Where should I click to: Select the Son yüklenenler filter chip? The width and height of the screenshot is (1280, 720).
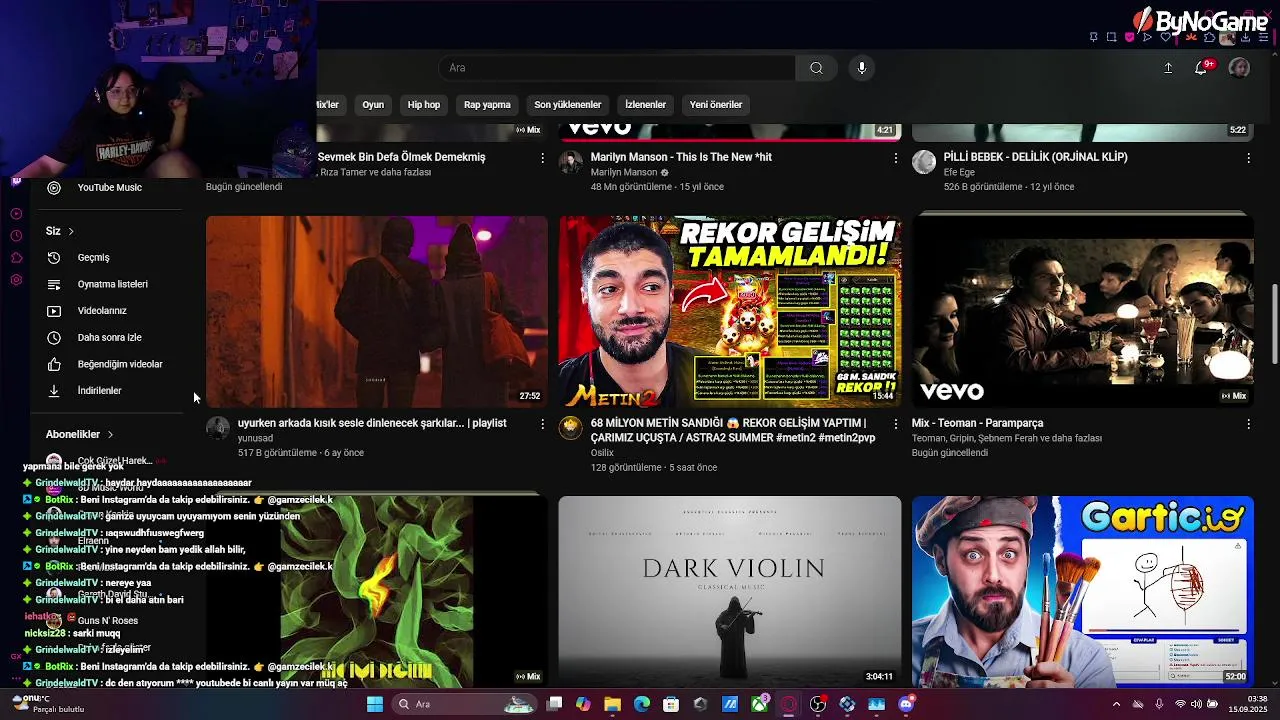pos(567,104)
